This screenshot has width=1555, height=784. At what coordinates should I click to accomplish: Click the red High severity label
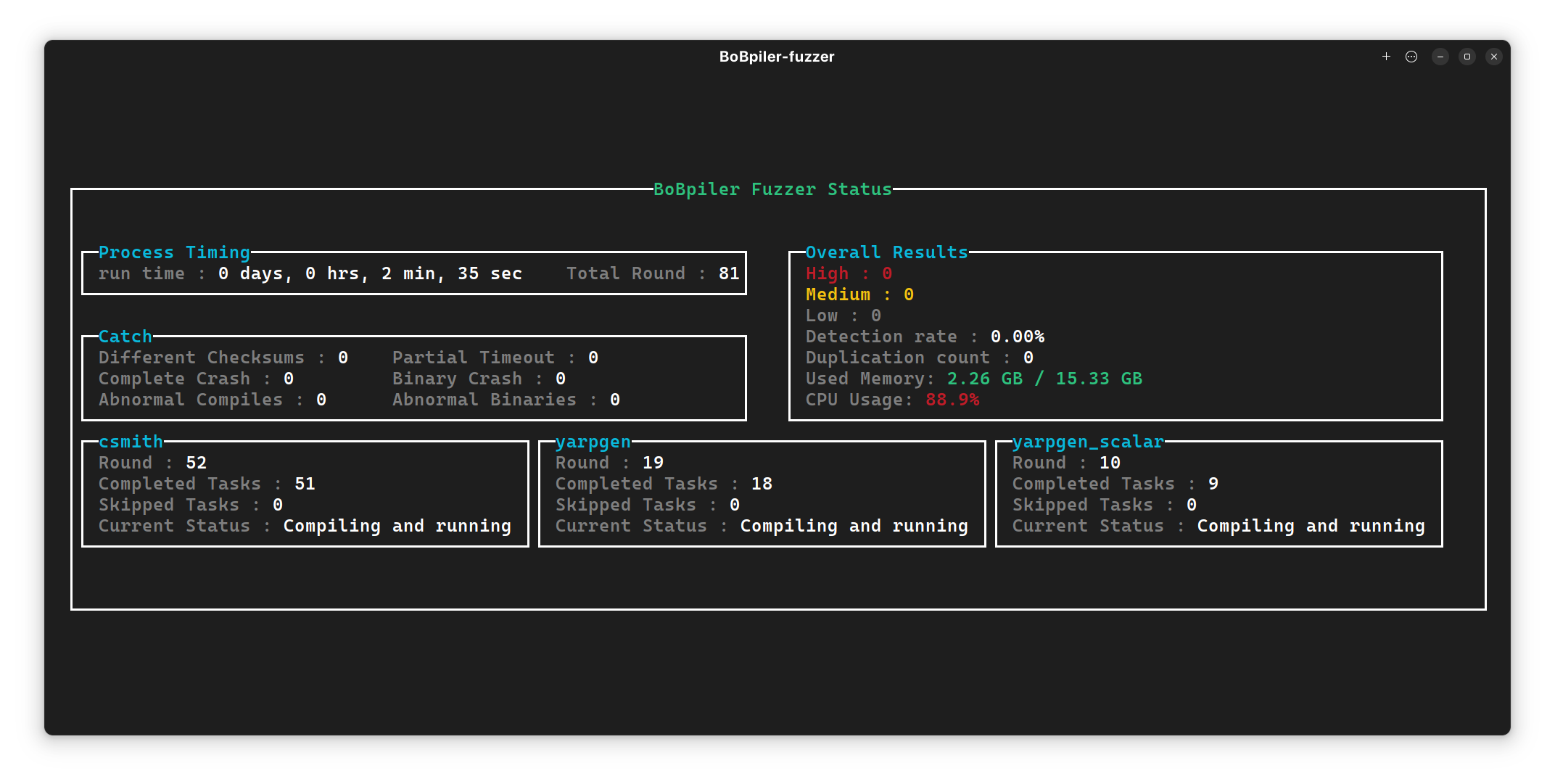(x=827, y=273)
